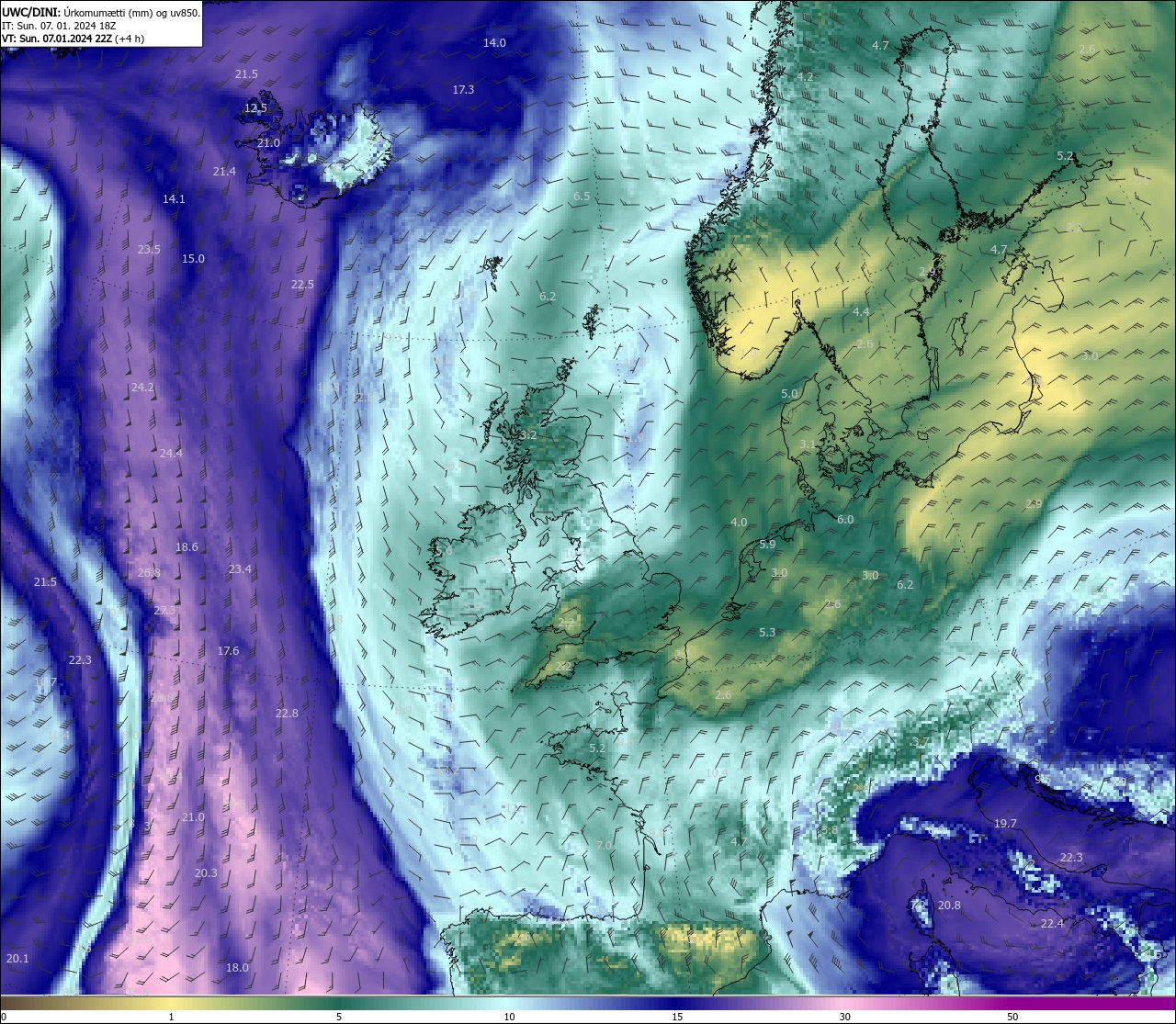This screenshot has height=1024, width=1176.
Task: Click the 10 tick on color scale
Action: [508, 1017]
